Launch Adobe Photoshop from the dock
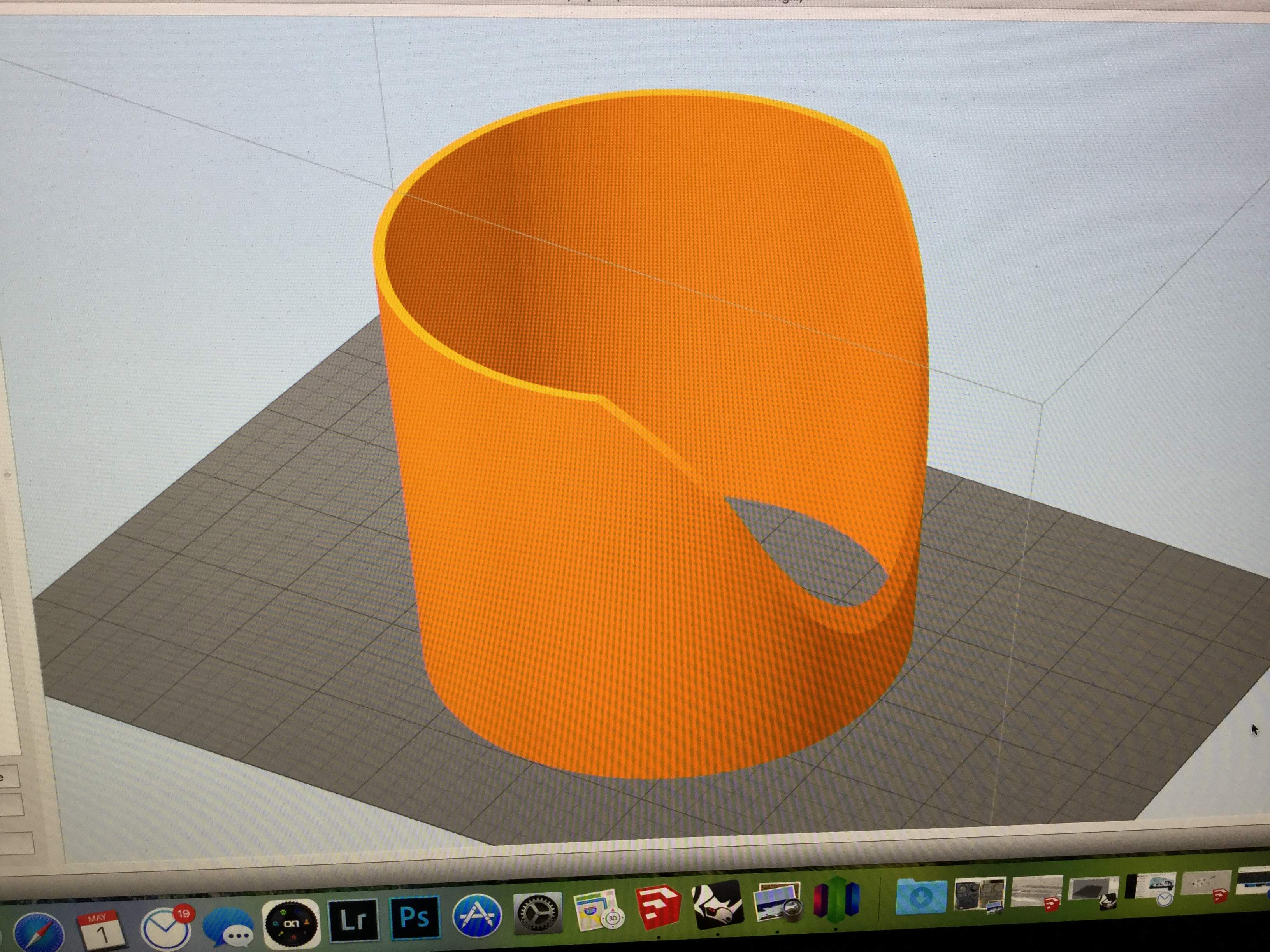1270x952 pixels. (414, 917)
